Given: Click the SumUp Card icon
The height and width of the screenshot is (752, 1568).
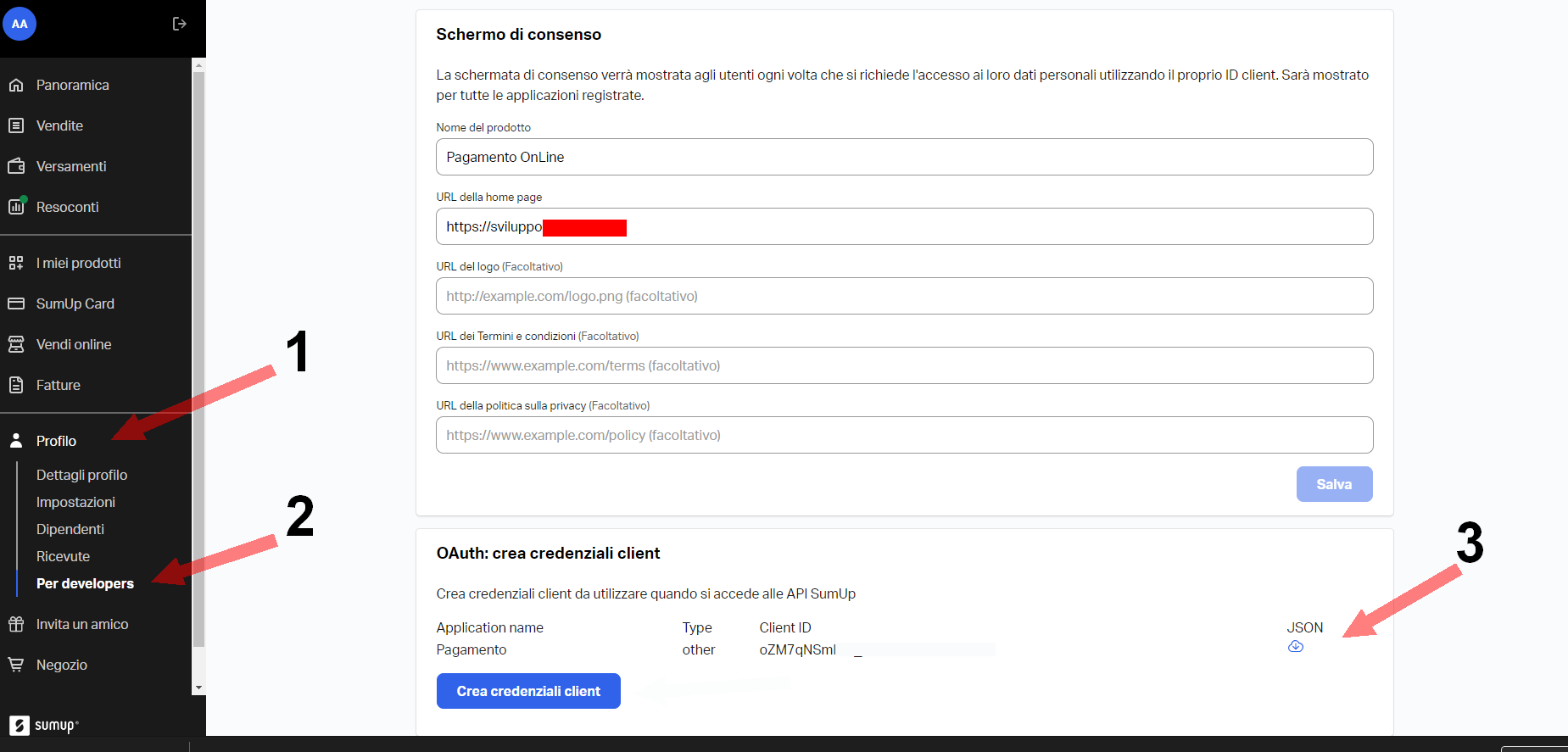Looking at the screenshot, I should pos(16,304).
